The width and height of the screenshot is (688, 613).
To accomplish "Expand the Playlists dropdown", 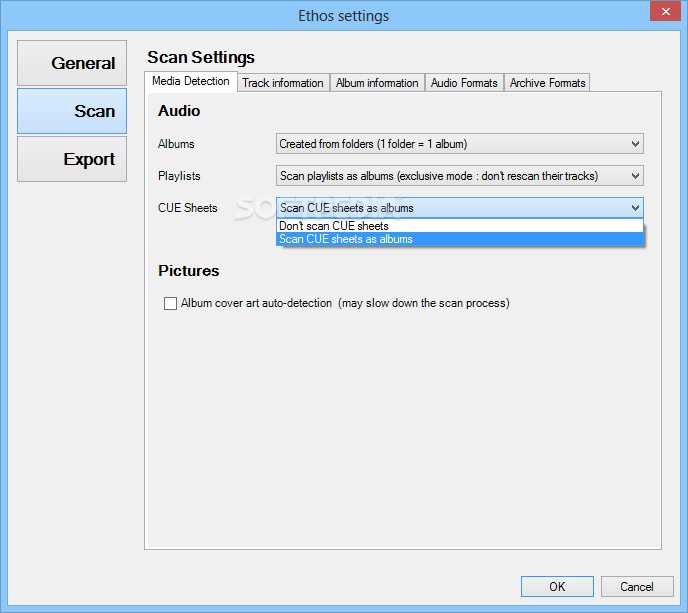I will (x=460, y=176).
